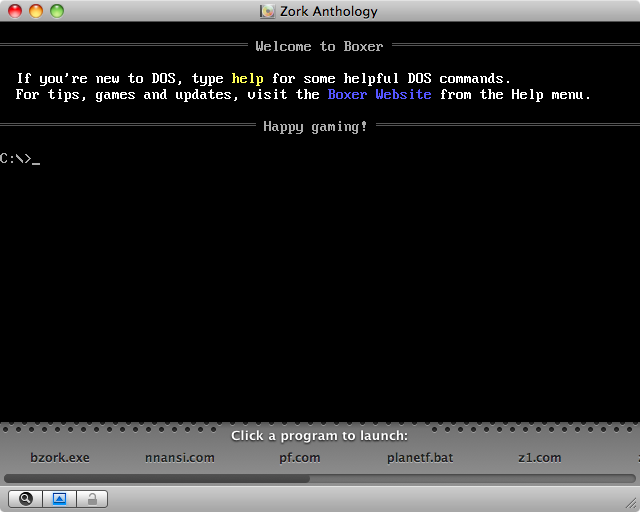Click the Zork Anthology title document icon

coord(267,11)
